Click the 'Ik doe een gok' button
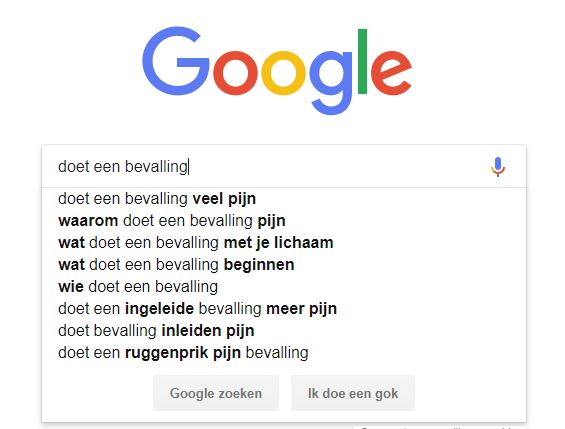The height and width of the screenshot is (429, 565). coord(353,393)
